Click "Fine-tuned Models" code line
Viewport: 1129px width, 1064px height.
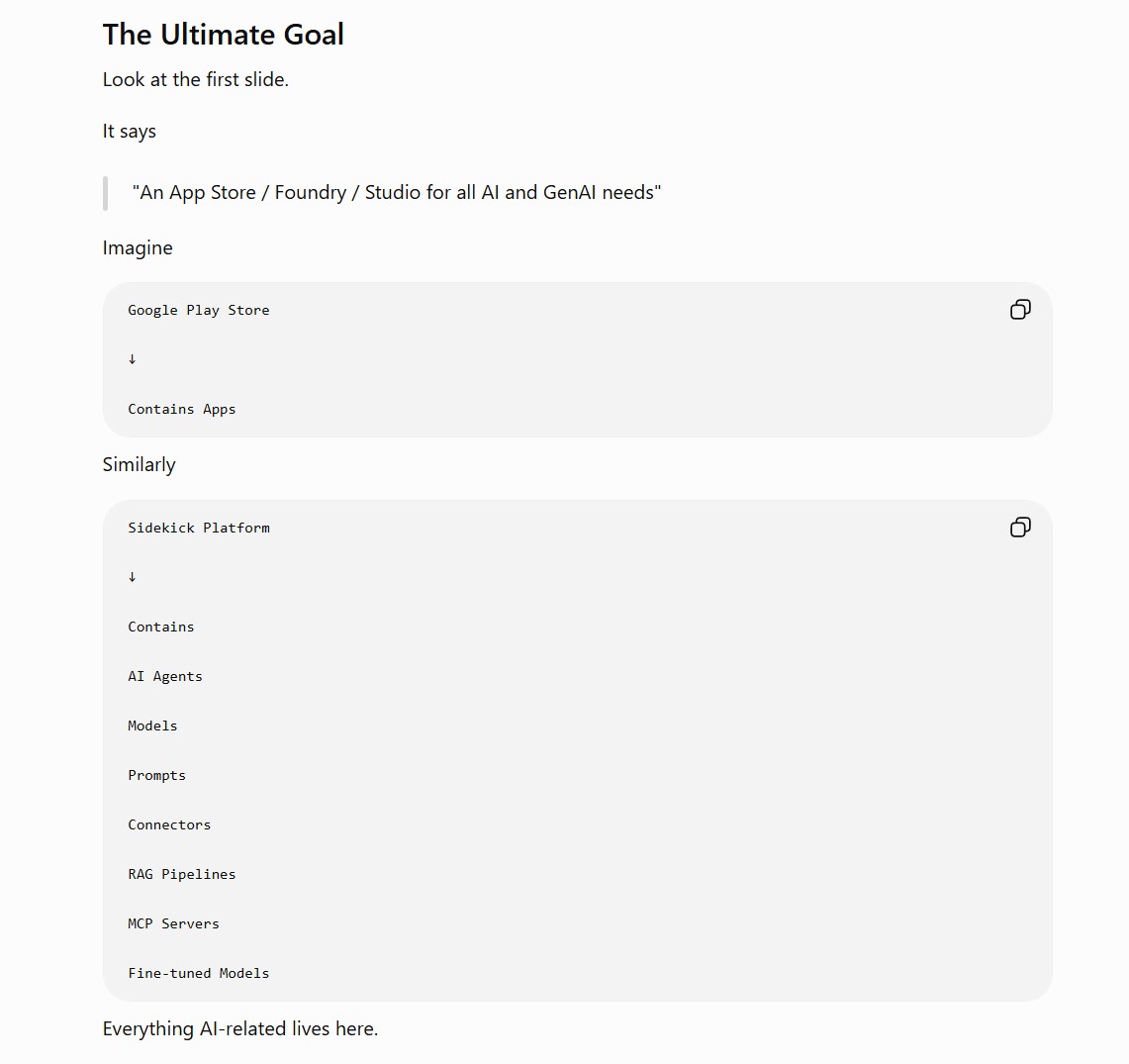click(x=199, y=973)
